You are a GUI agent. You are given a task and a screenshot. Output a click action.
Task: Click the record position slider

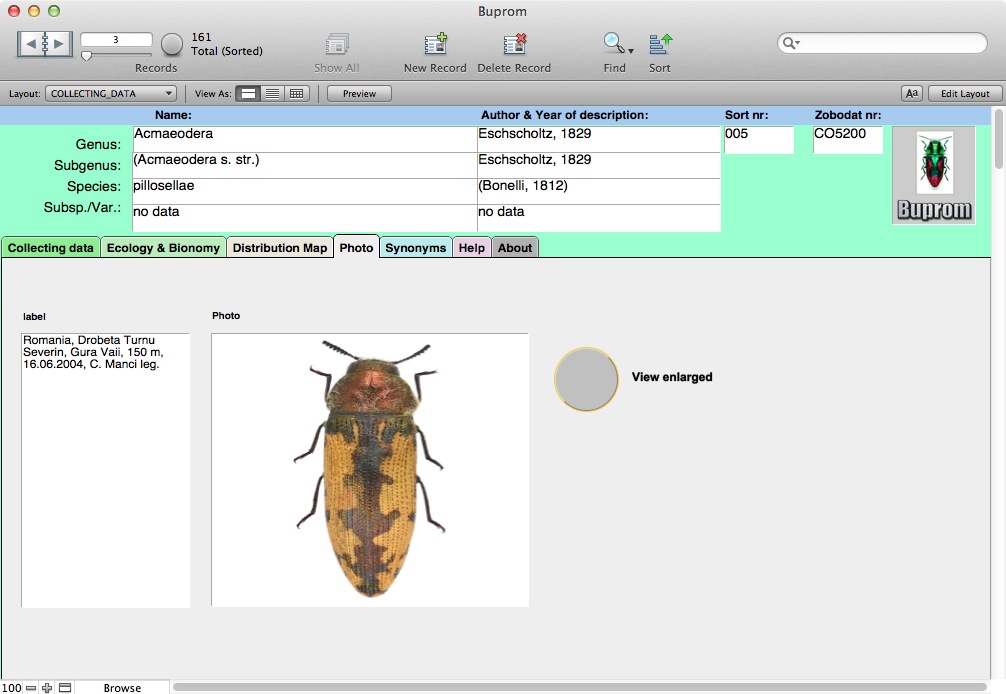click(87, 56)
